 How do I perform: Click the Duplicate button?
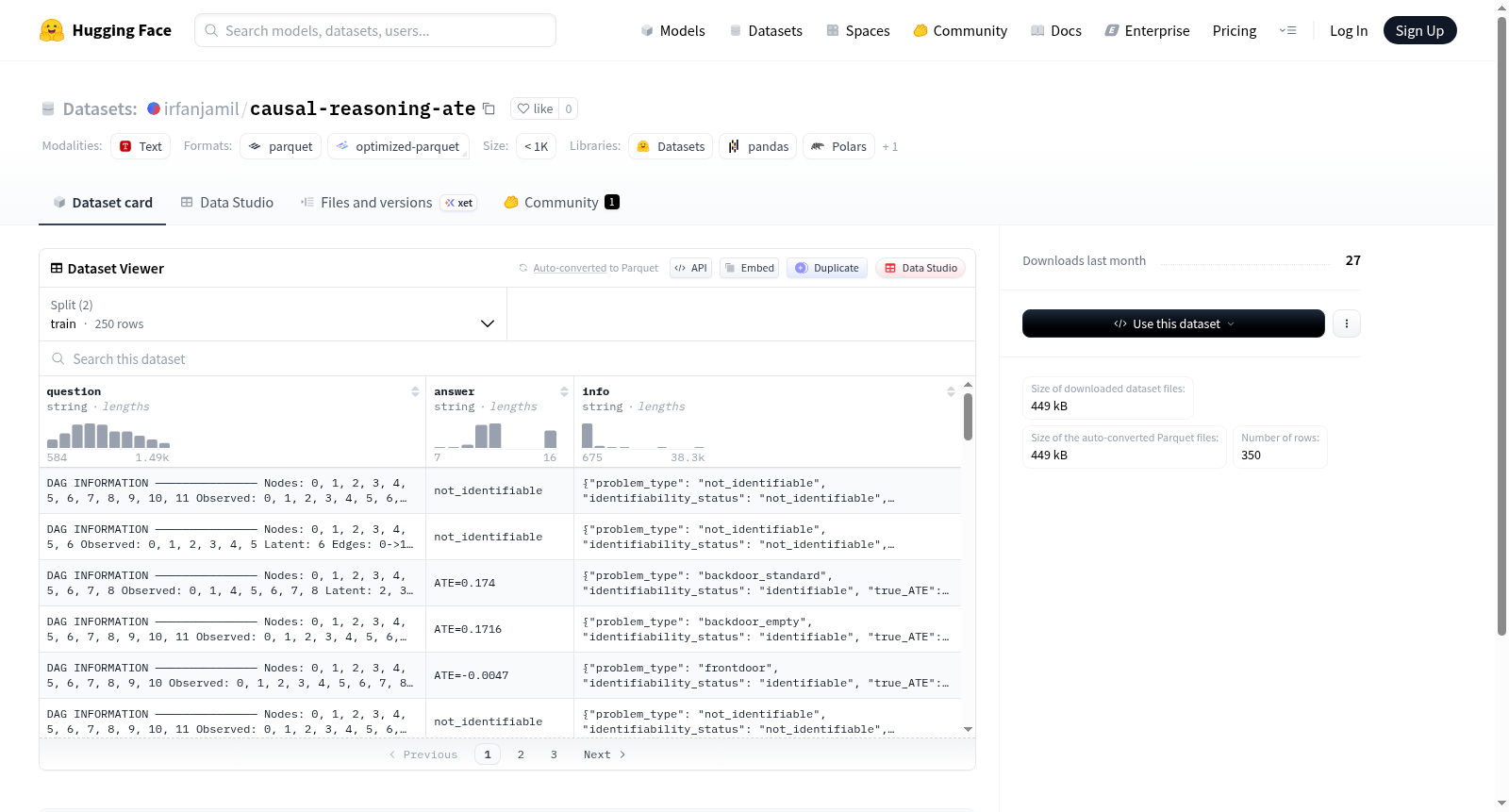click(826, 268)
